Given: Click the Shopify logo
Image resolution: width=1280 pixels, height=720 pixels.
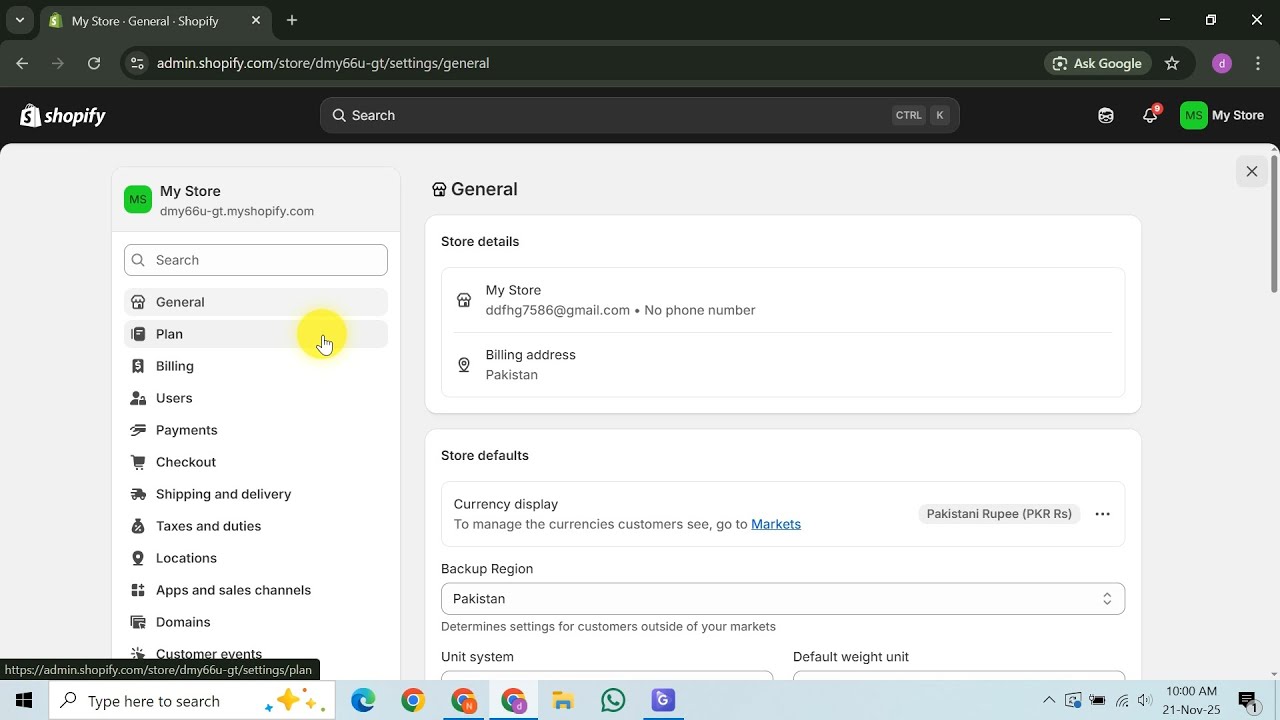Looking at the screenshot, I should point(63,116).
